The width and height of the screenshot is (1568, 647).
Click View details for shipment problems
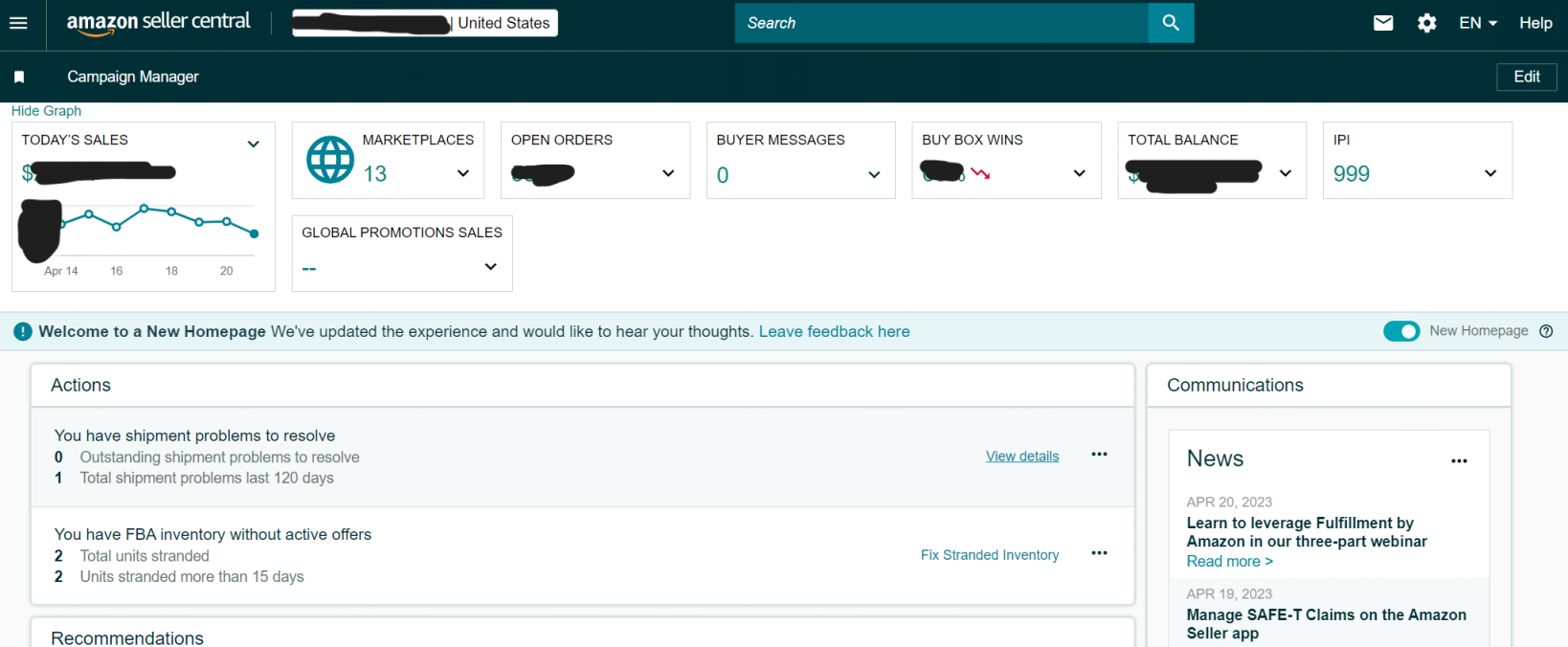1022,456
